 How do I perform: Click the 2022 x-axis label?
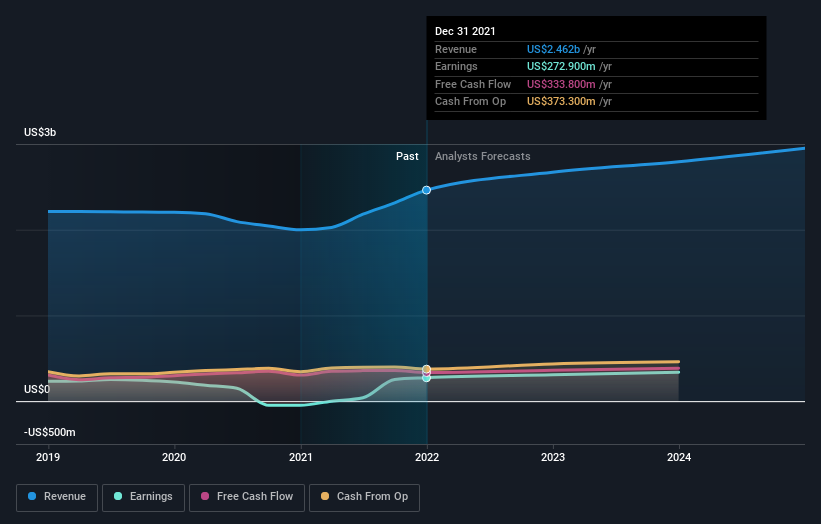pyautogui.click(x=427, y=458)
